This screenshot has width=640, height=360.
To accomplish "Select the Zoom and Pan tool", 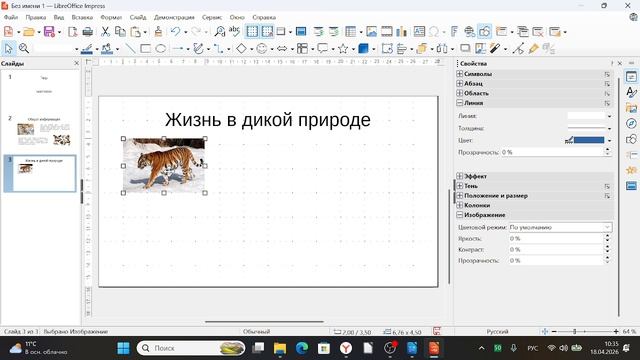I will (24, 49).
